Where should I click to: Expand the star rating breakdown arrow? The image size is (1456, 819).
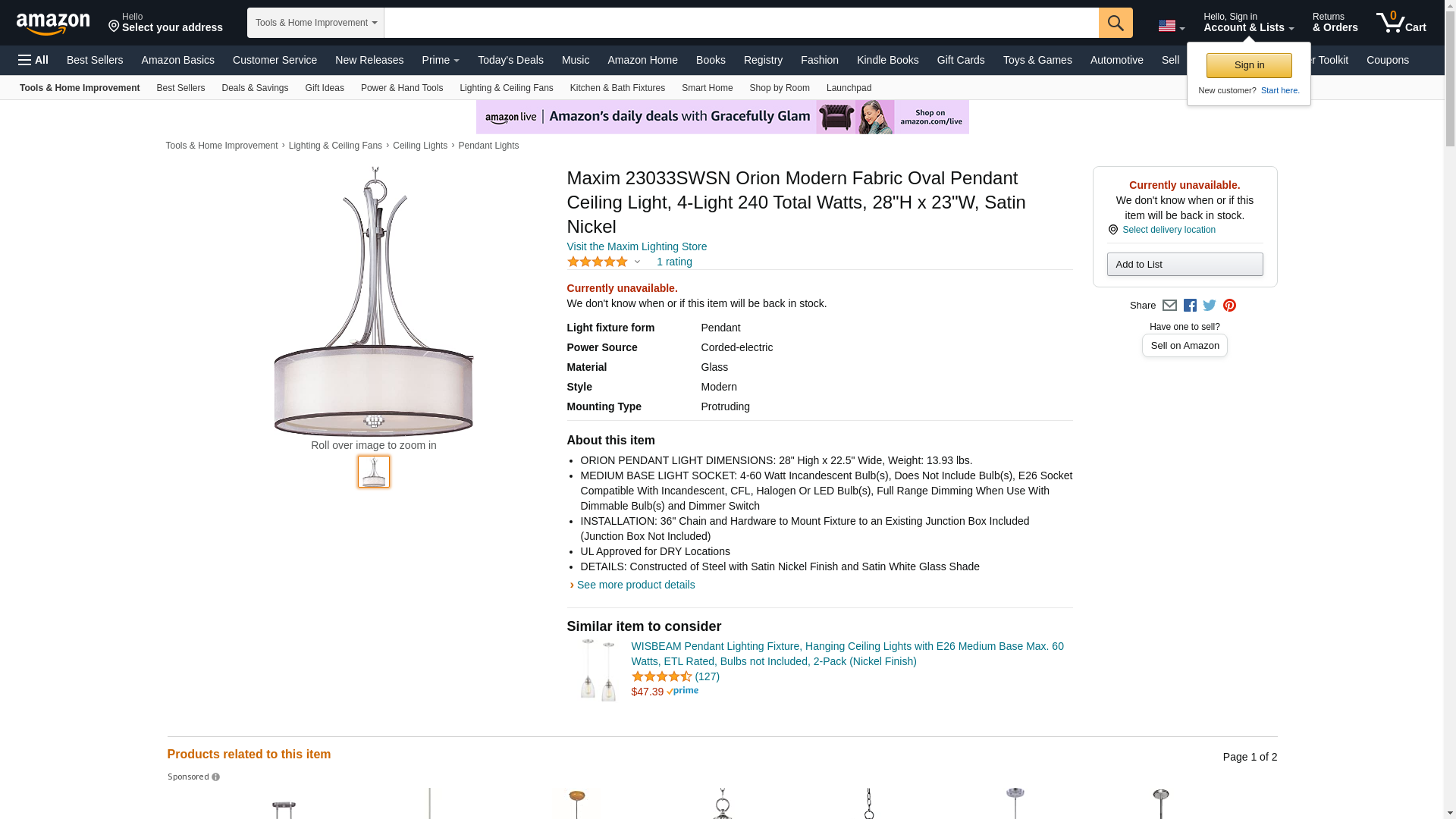point(637,262)
